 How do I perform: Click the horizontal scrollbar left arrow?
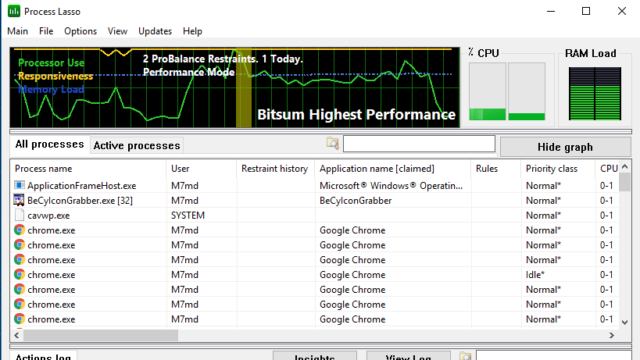coord(17,335)
